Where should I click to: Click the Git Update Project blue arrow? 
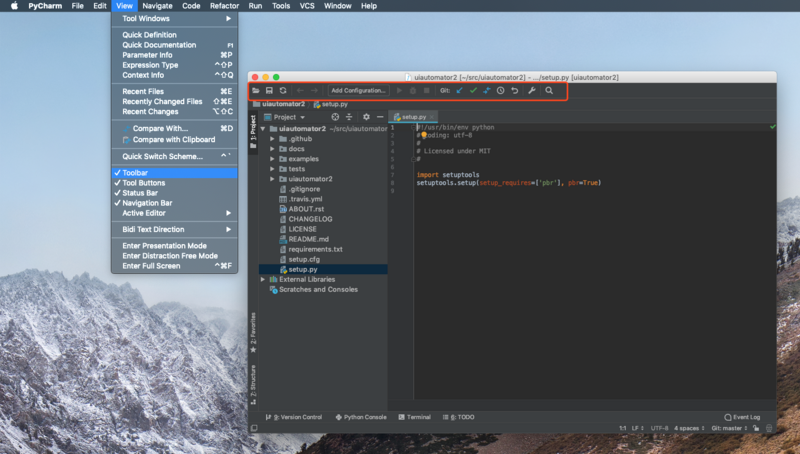click(459, 90)
